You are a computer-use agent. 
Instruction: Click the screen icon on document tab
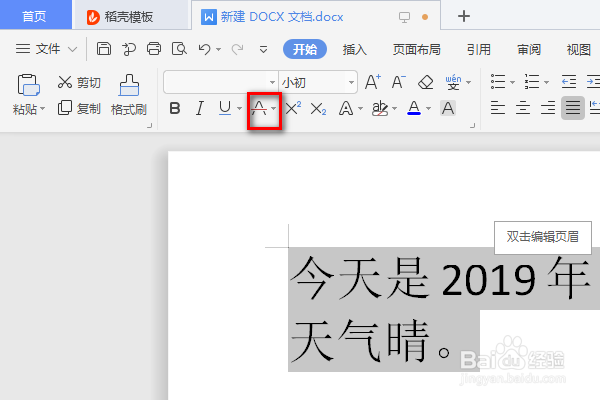click(404, 17)
